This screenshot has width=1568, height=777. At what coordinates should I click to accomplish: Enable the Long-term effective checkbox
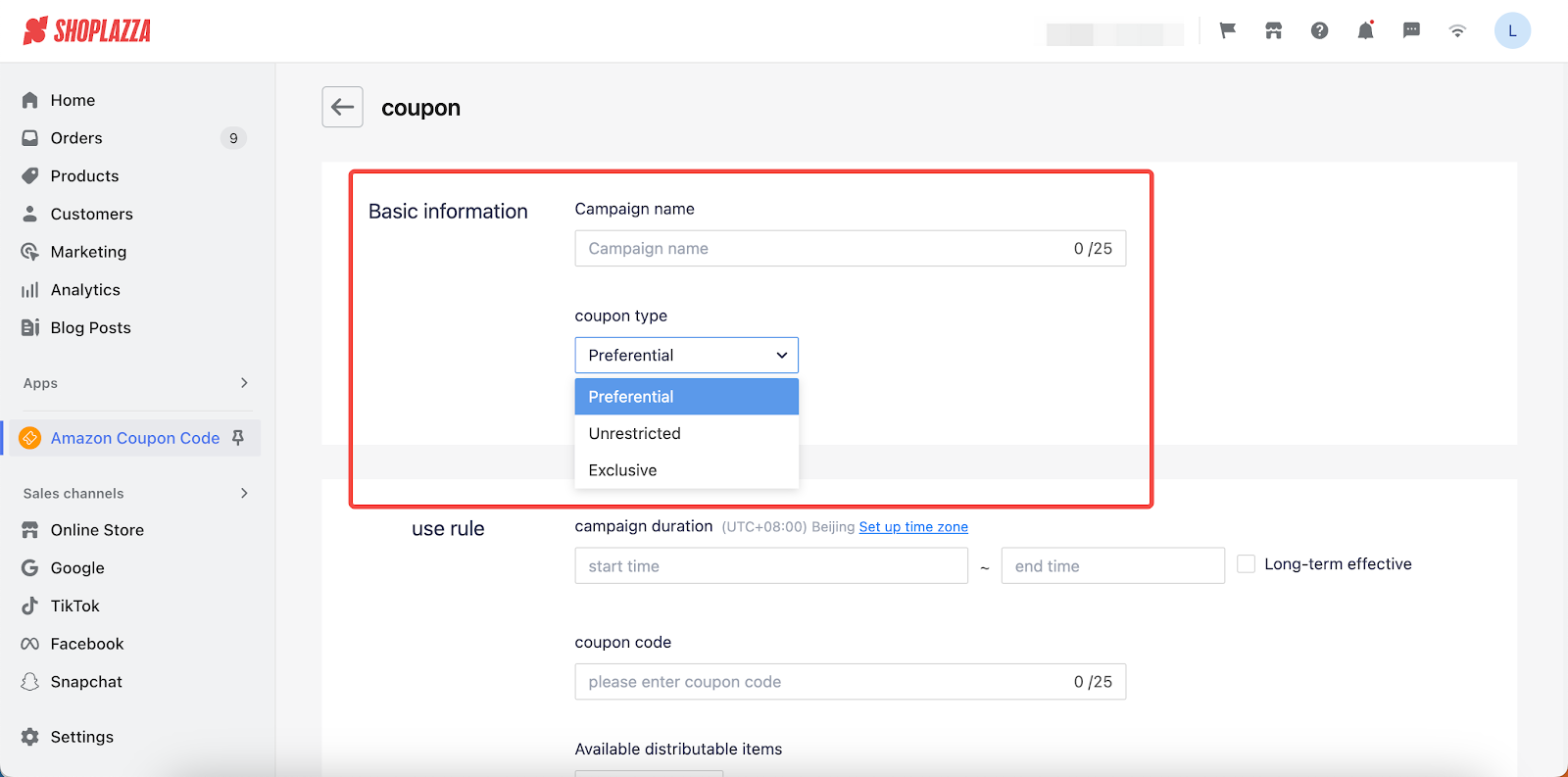pos(1246,564)
